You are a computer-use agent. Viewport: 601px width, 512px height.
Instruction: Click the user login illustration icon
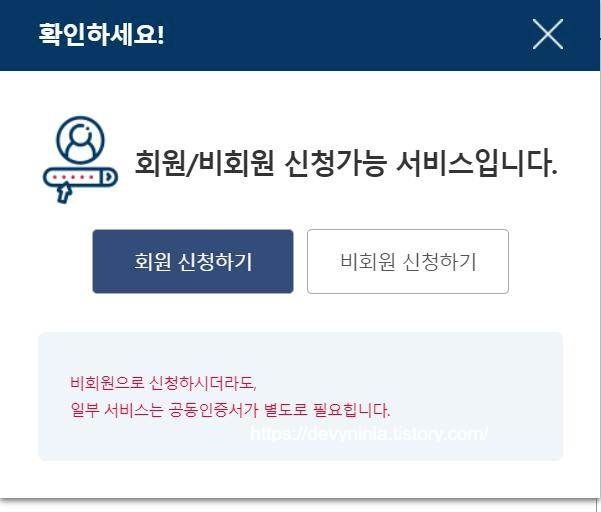(80, 159)
